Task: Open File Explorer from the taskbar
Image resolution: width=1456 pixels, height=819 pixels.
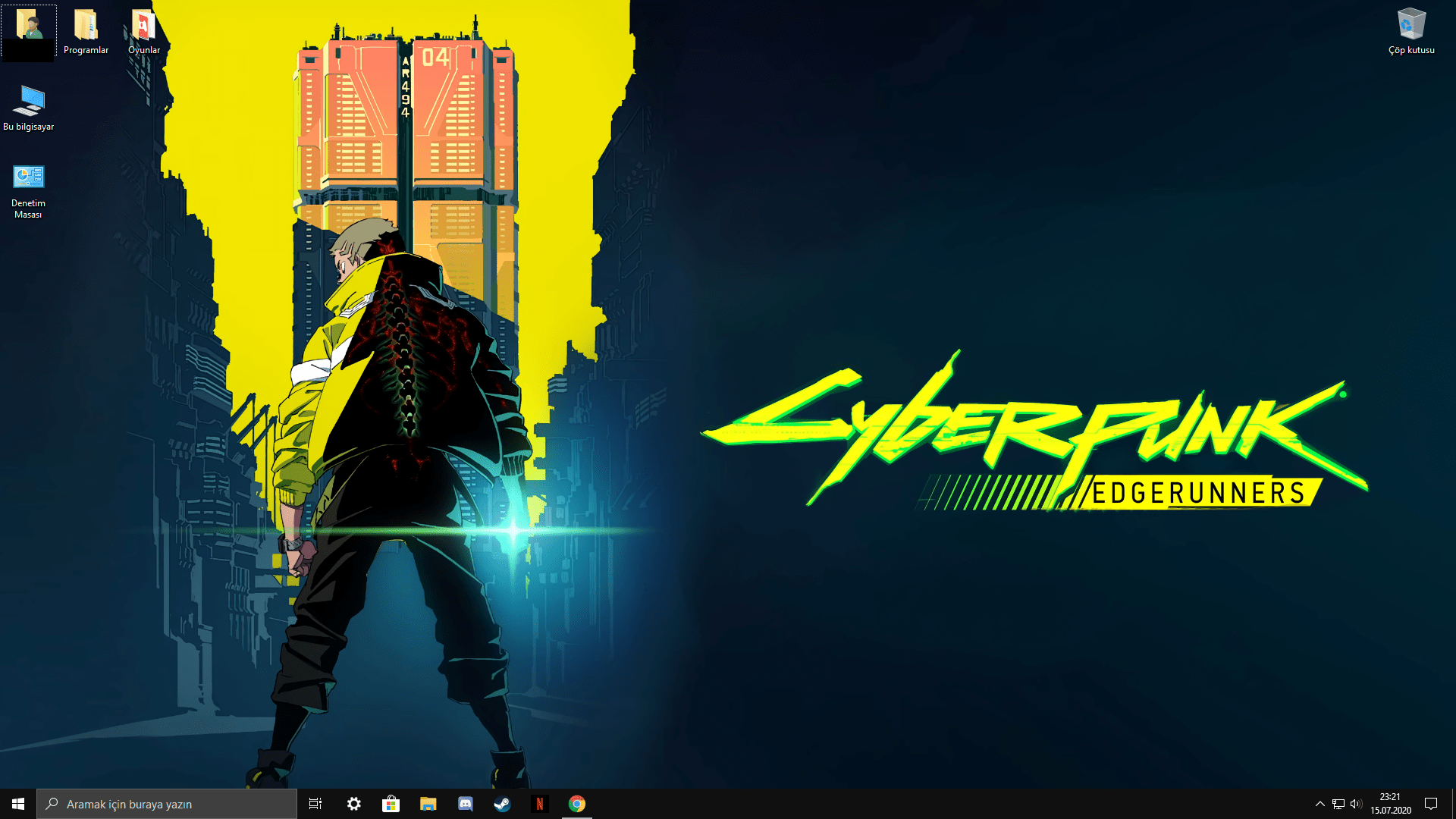Action: coord(428,804)
